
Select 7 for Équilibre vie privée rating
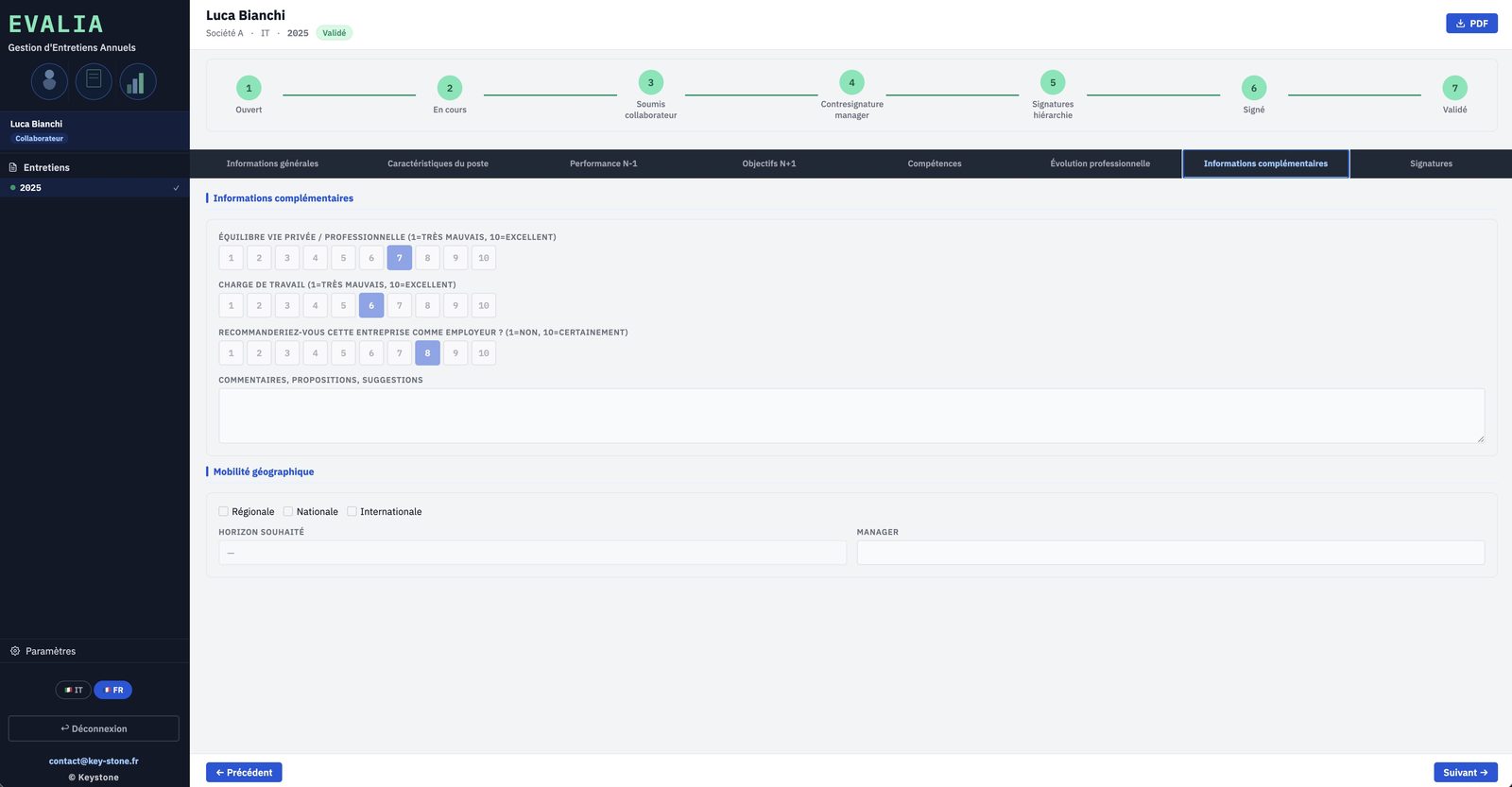(x=400, y=258)
